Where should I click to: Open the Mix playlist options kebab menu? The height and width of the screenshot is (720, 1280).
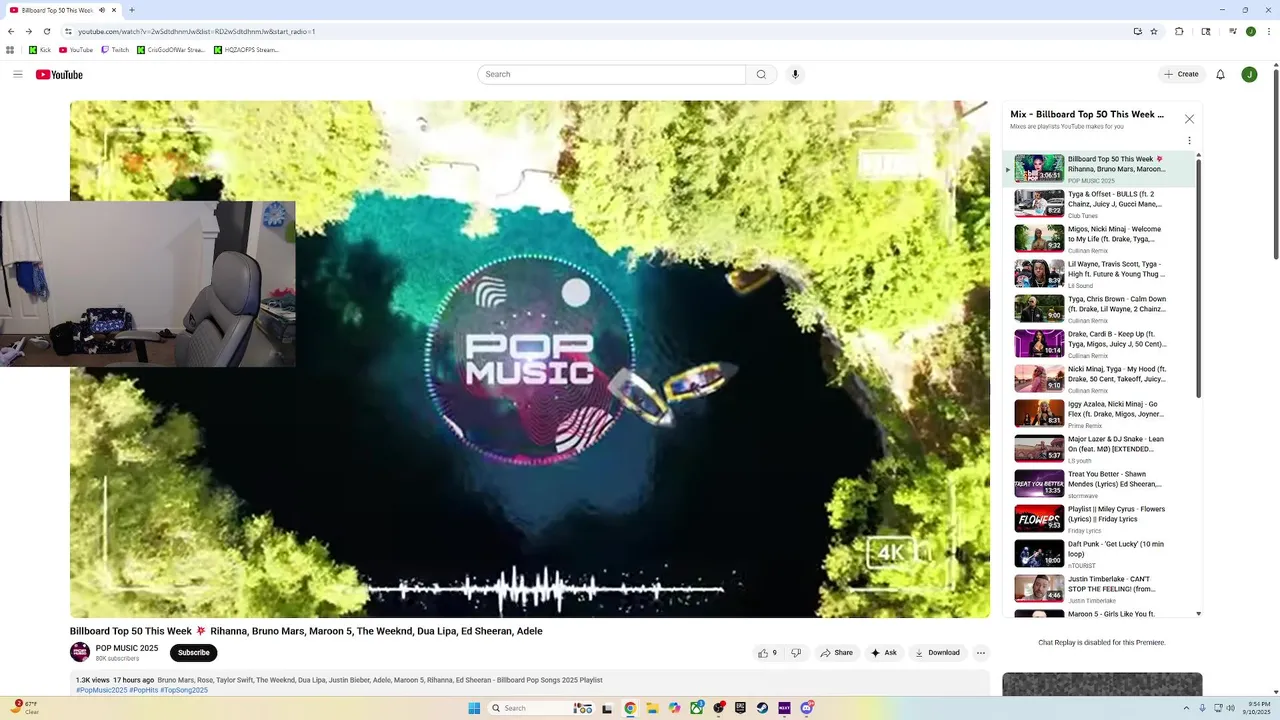pyautogui.click(x=1189, y=141)
